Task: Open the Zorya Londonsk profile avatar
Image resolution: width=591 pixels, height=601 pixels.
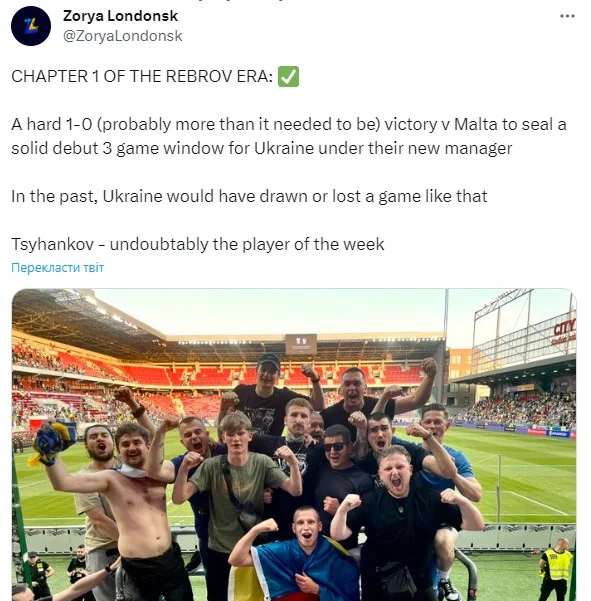Action: [x=31, y=26]
